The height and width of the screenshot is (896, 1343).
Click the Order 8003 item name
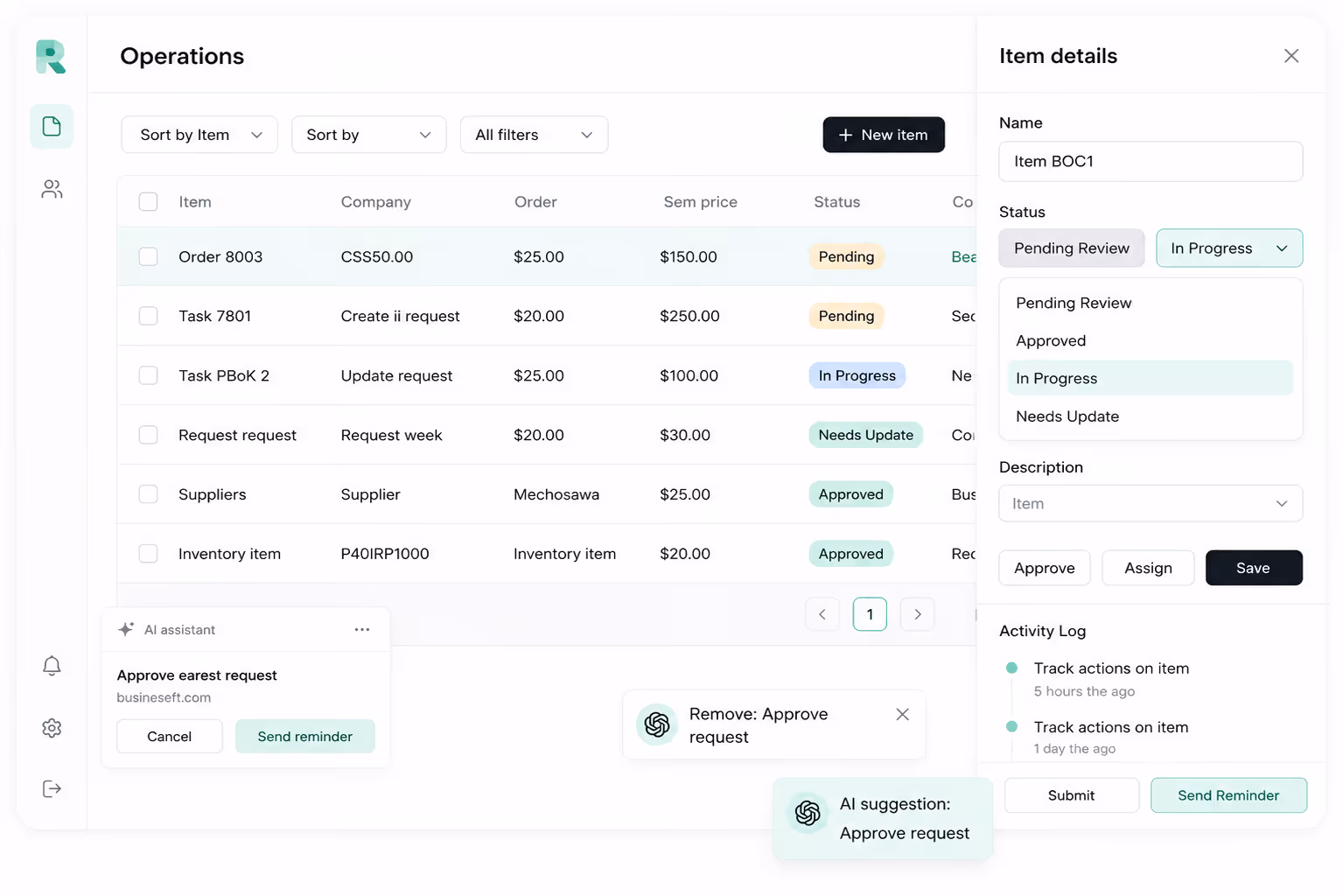220,256
